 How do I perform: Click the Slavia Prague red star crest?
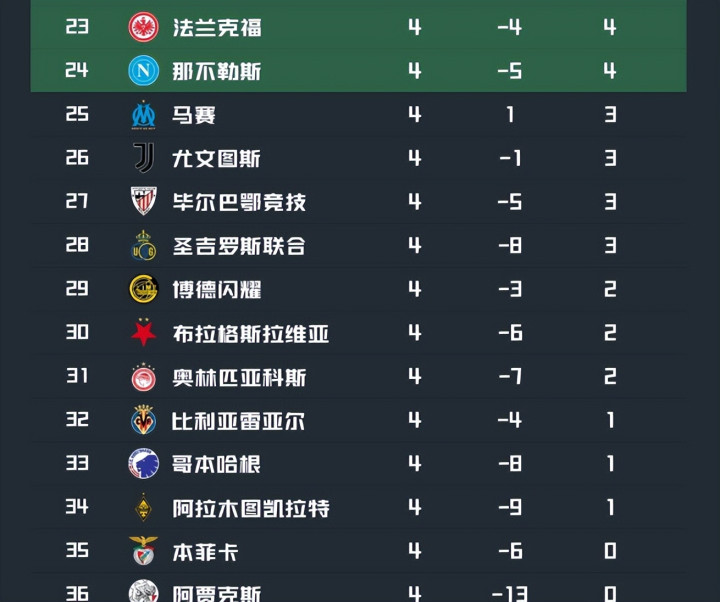144,333
